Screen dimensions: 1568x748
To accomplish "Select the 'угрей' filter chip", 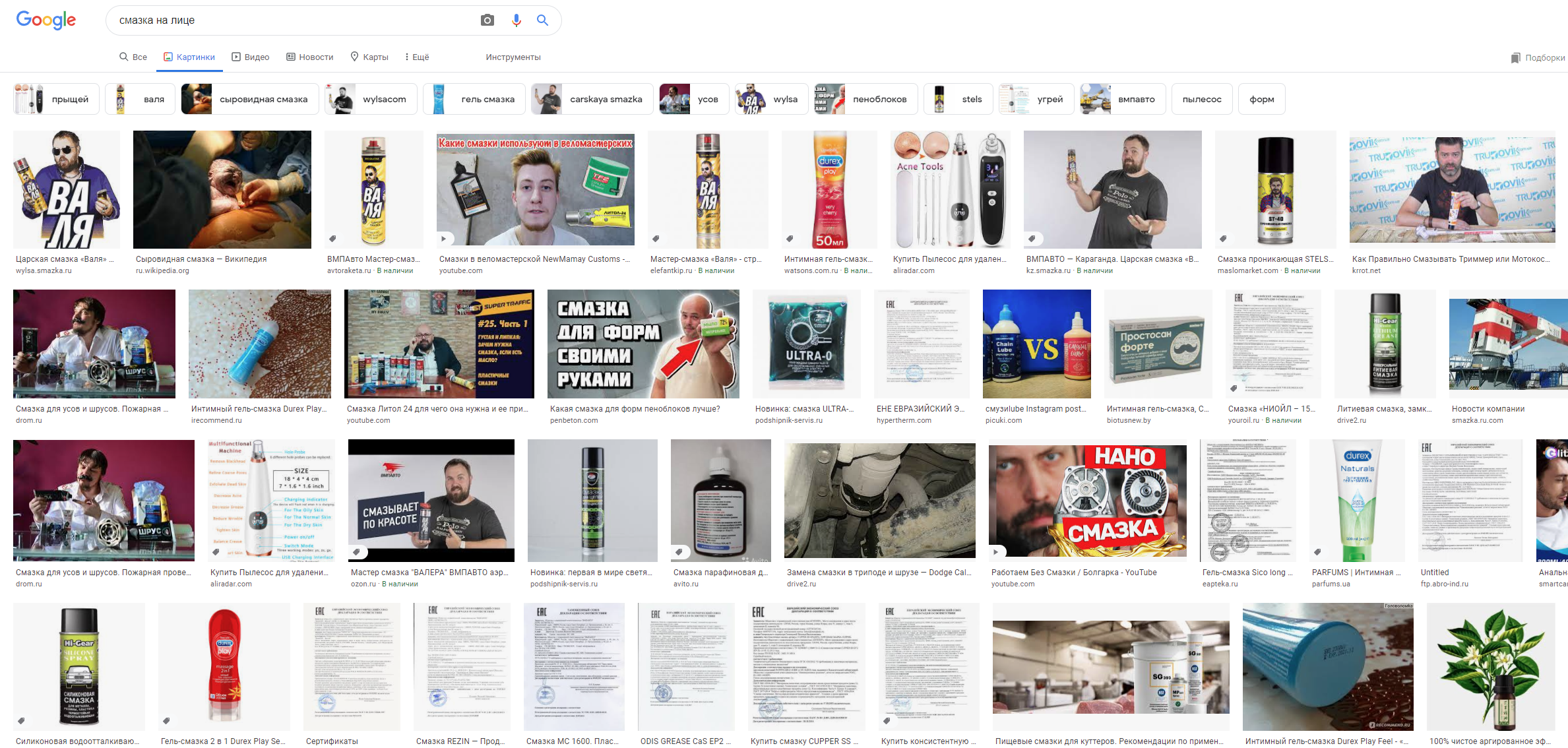I will coord(1036,99).
